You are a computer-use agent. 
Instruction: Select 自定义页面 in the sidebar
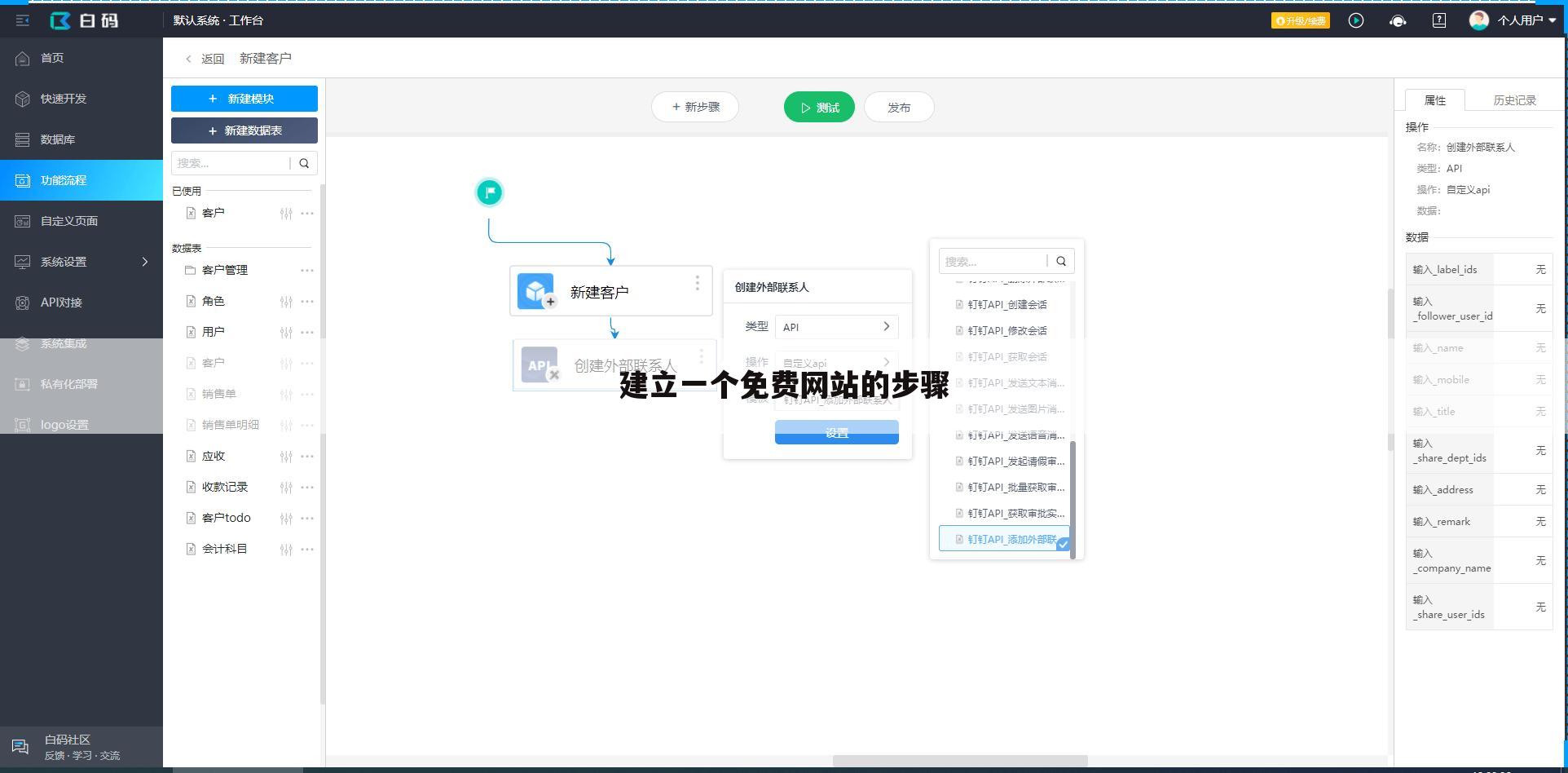68,220
